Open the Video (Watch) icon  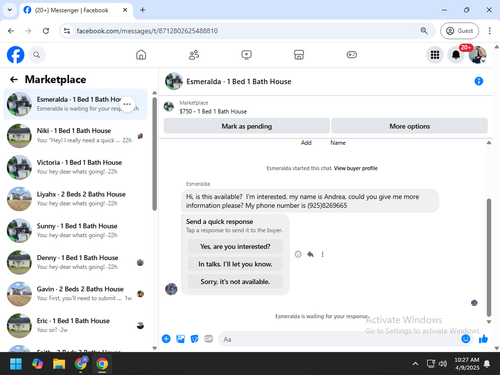tap(246, 55)
